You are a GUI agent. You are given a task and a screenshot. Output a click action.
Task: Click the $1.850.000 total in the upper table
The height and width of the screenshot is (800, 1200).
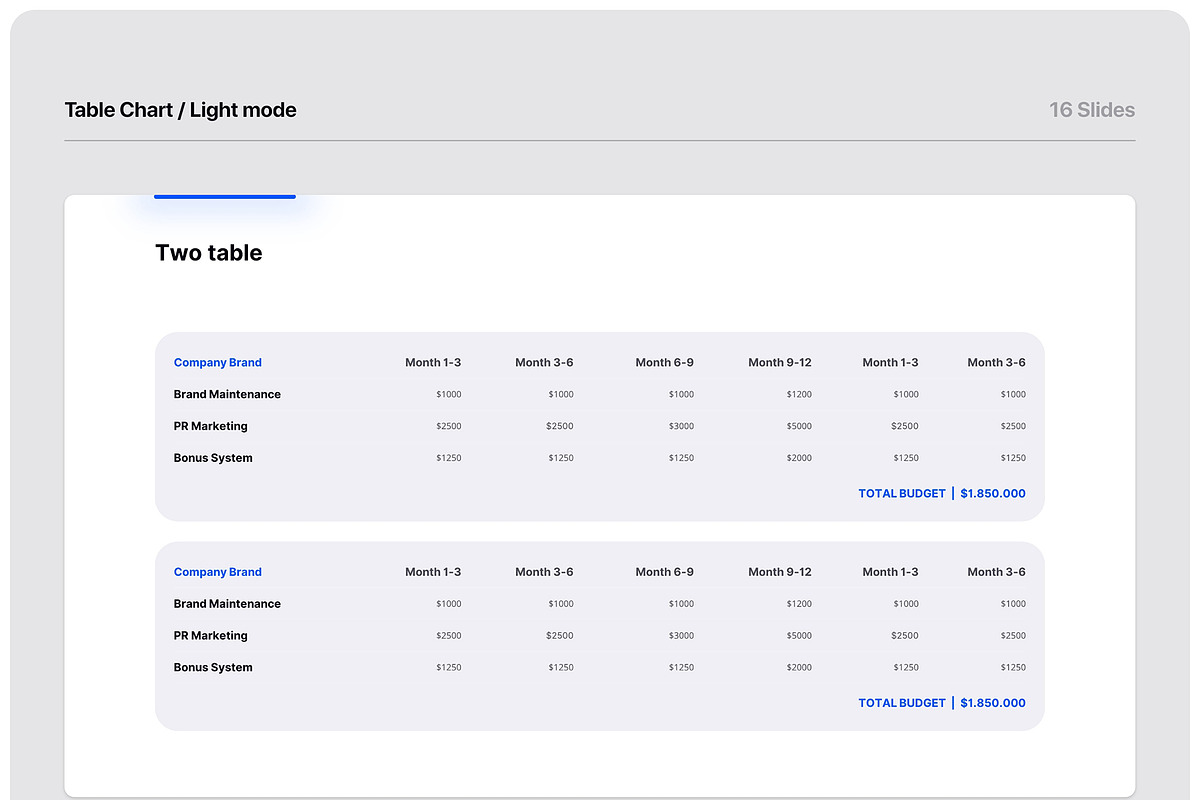[993, 494]
